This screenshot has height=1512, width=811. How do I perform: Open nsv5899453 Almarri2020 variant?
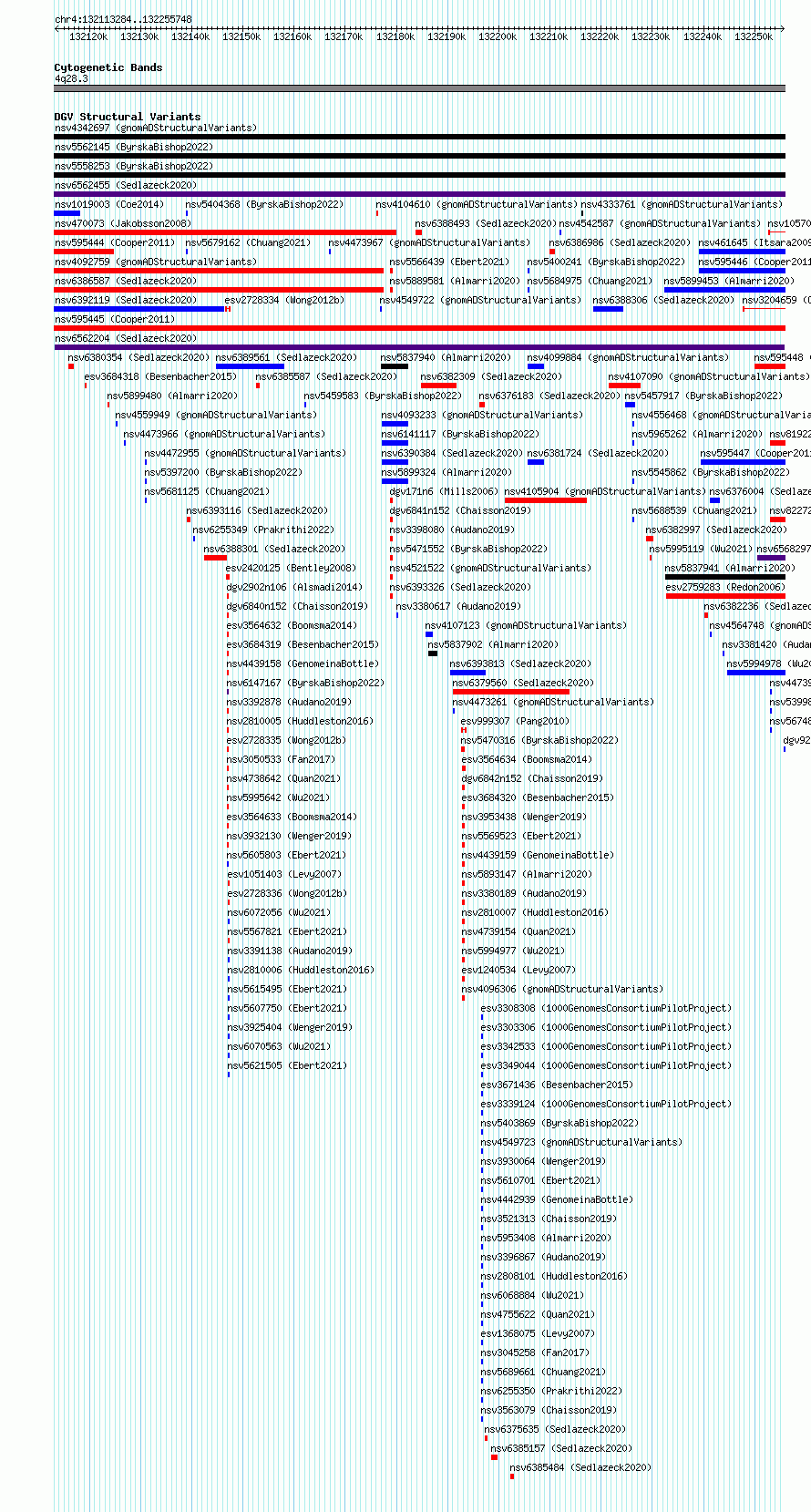coord(729,281)
